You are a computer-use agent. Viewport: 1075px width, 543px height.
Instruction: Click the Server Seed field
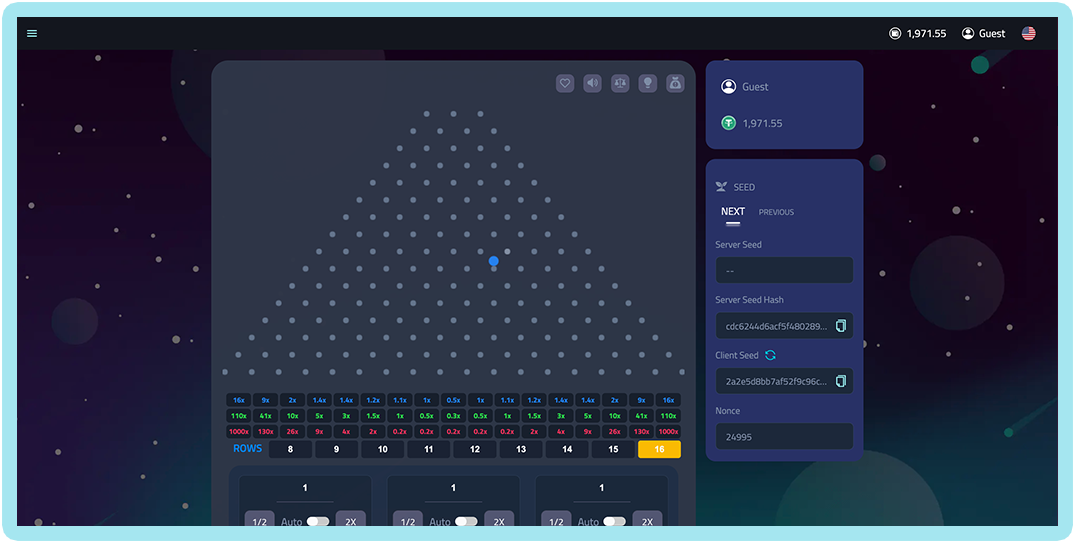pyautogui.click(x=784, y=270)
